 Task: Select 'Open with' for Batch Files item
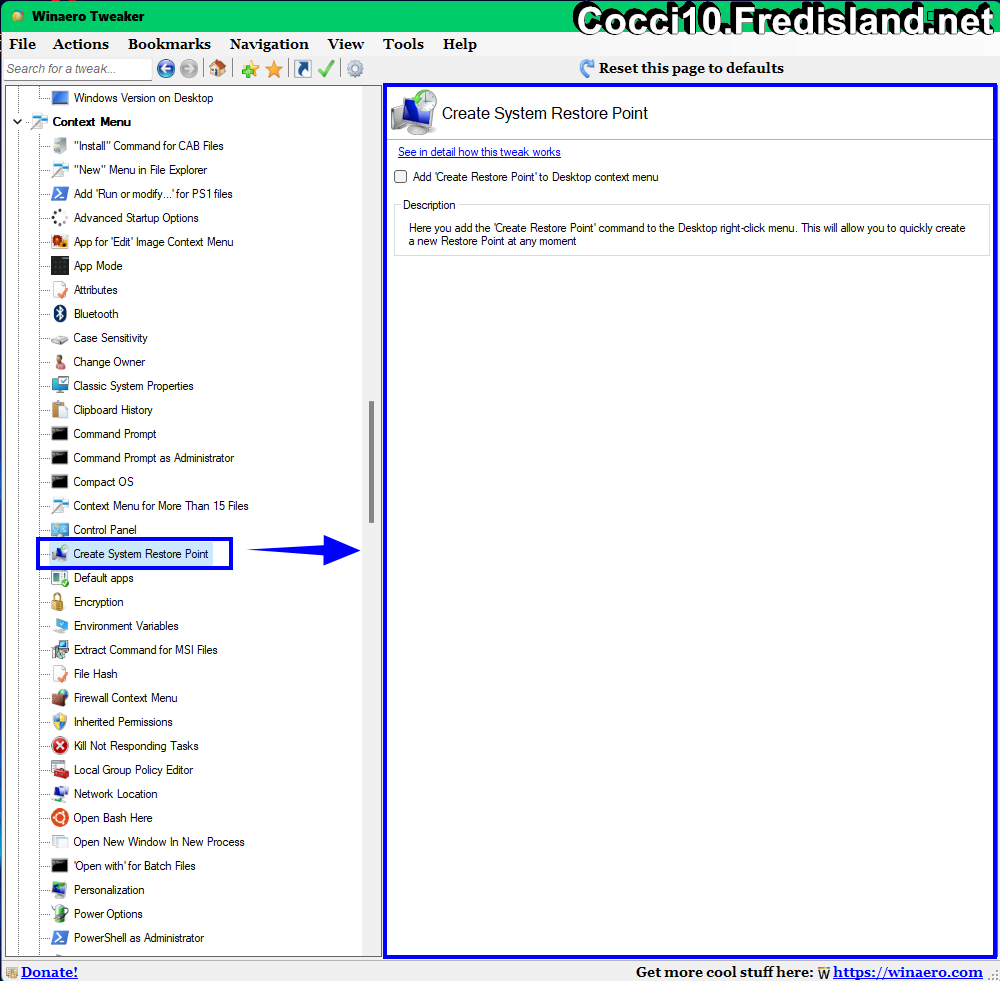pyautogui.click(x=135, y=866)
